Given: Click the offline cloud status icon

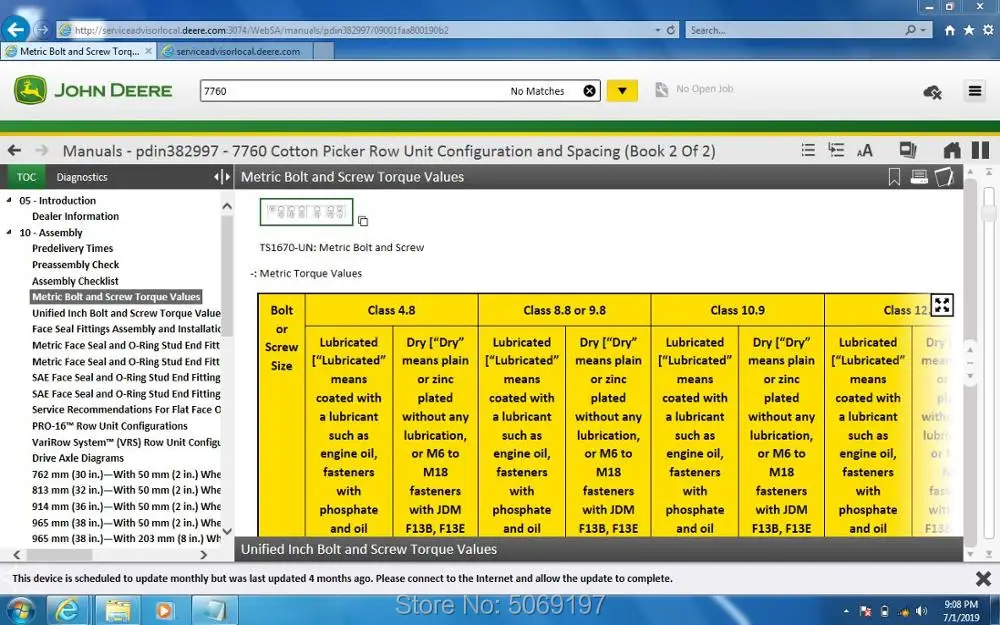Looking at the screenshot, I should [932, 92].
